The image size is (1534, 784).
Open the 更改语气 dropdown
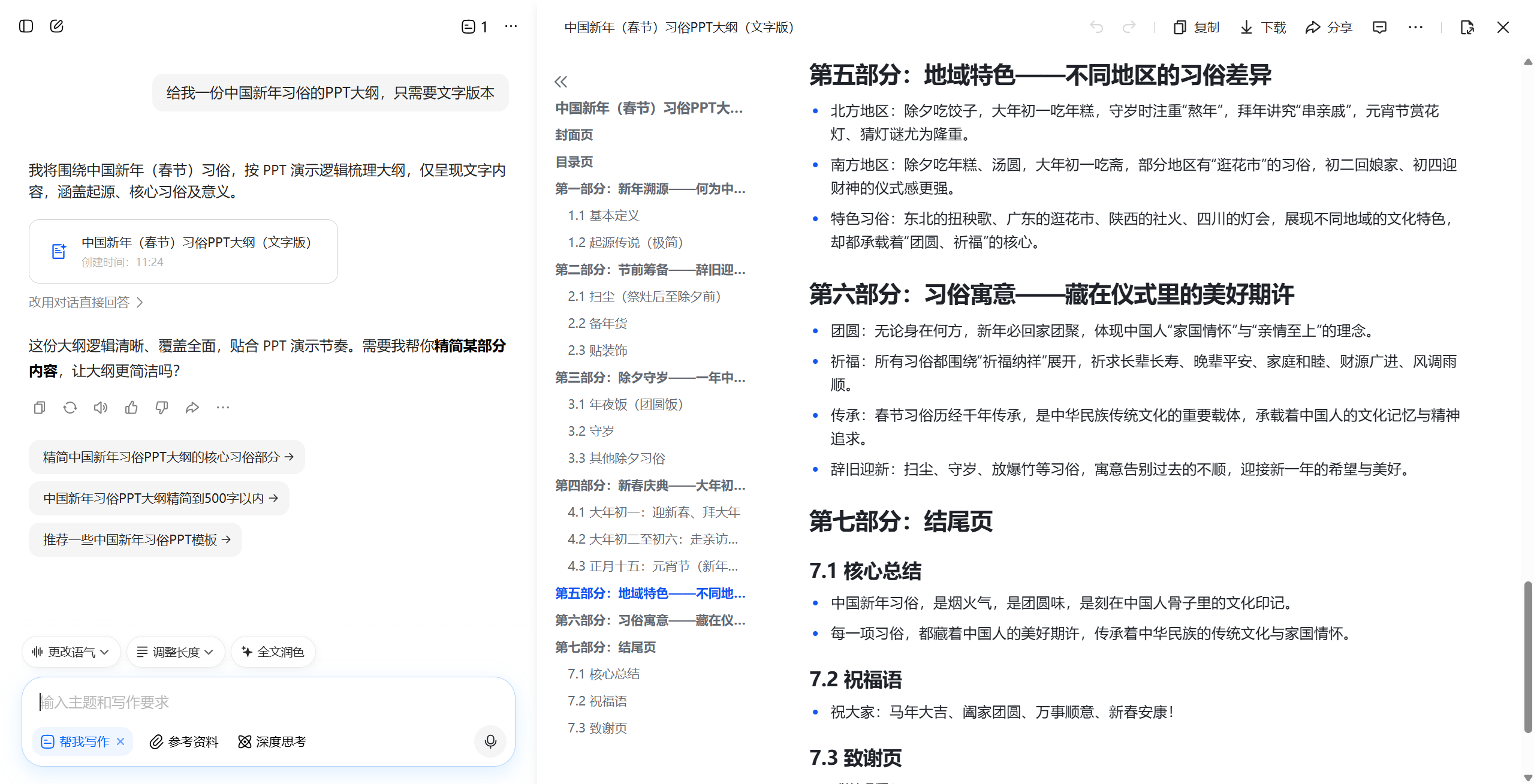pos(71,652)
